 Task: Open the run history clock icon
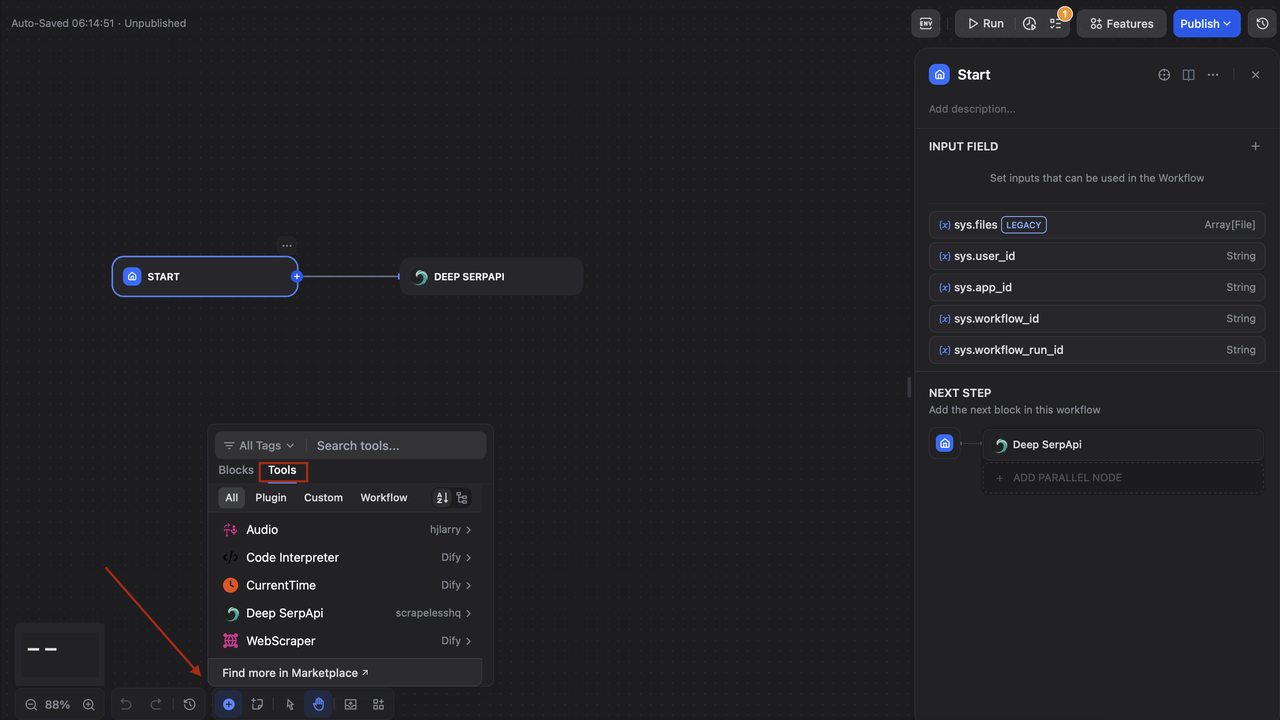1029,23
